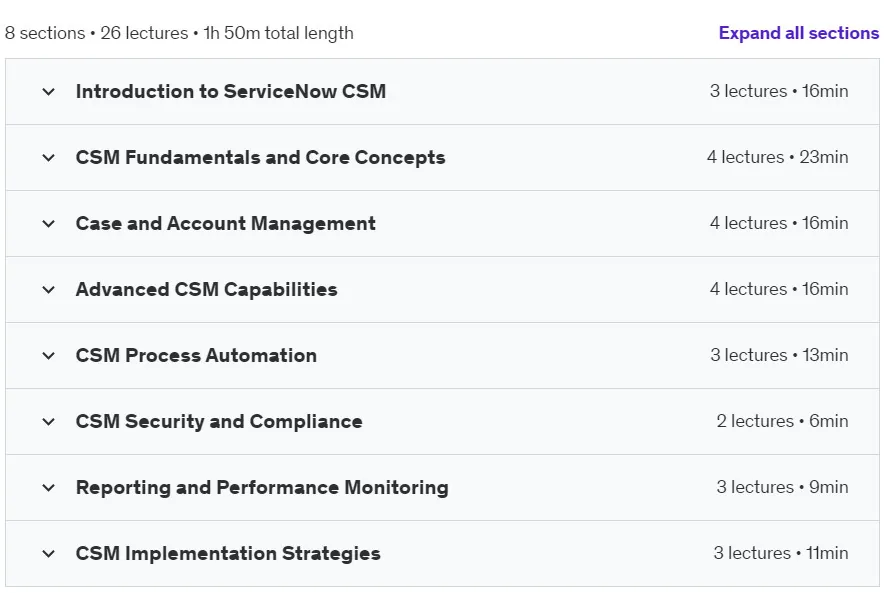Image resolution: width=884 pixels, height=593 pixels.
Task: Select Introduction to ServiceNow CSM title
Action: pyautogui.click(x=231, y=91)
